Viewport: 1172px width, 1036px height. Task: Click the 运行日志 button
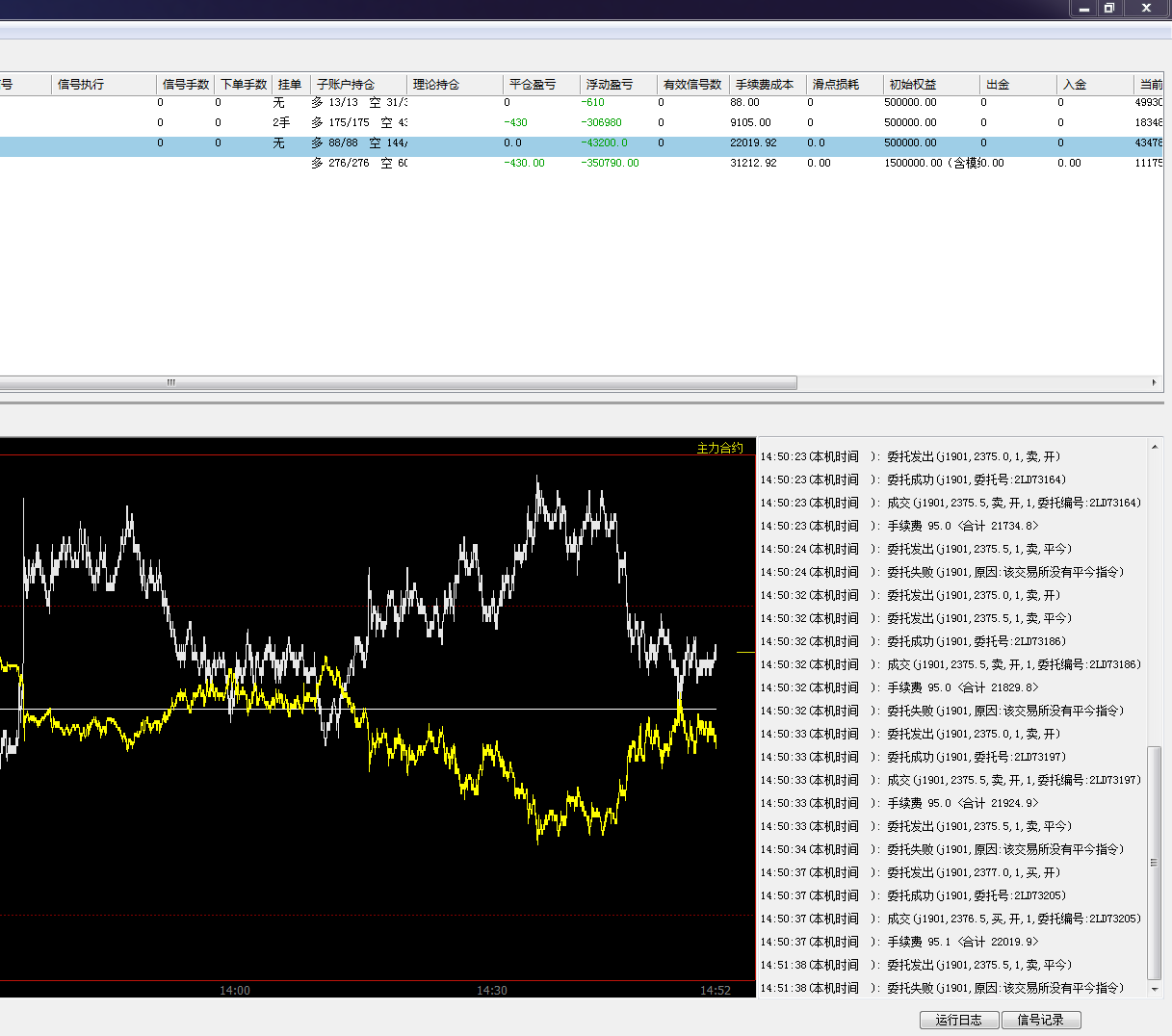[959, 1020]
